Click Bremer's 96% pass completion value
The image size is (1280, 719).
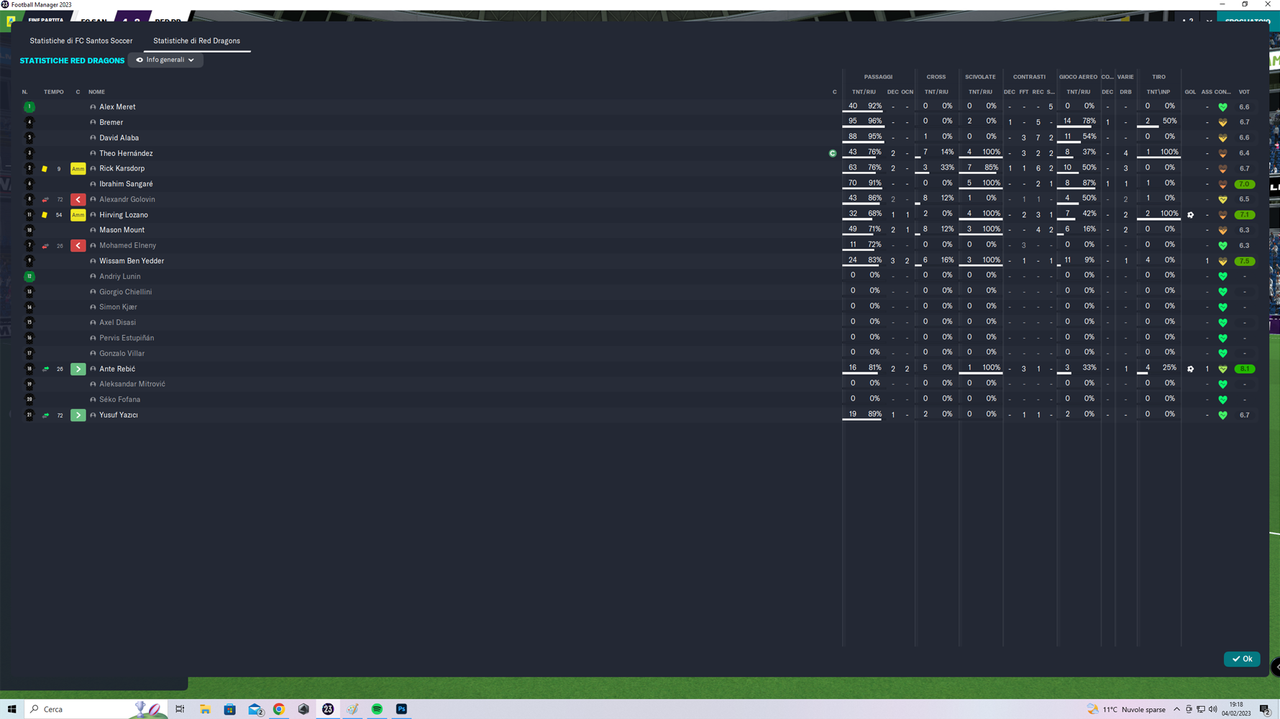click(875, 122)
